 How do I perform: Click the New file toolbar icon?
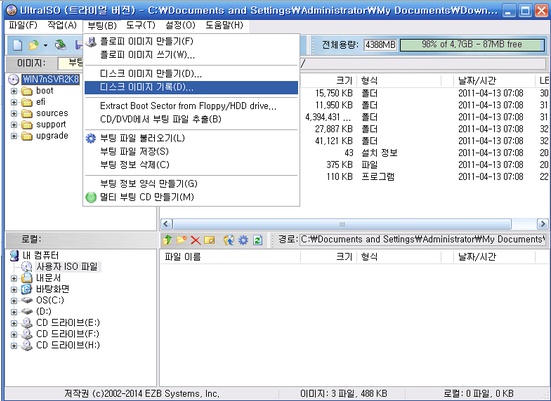pyautogui.click(x=18, y=45)
